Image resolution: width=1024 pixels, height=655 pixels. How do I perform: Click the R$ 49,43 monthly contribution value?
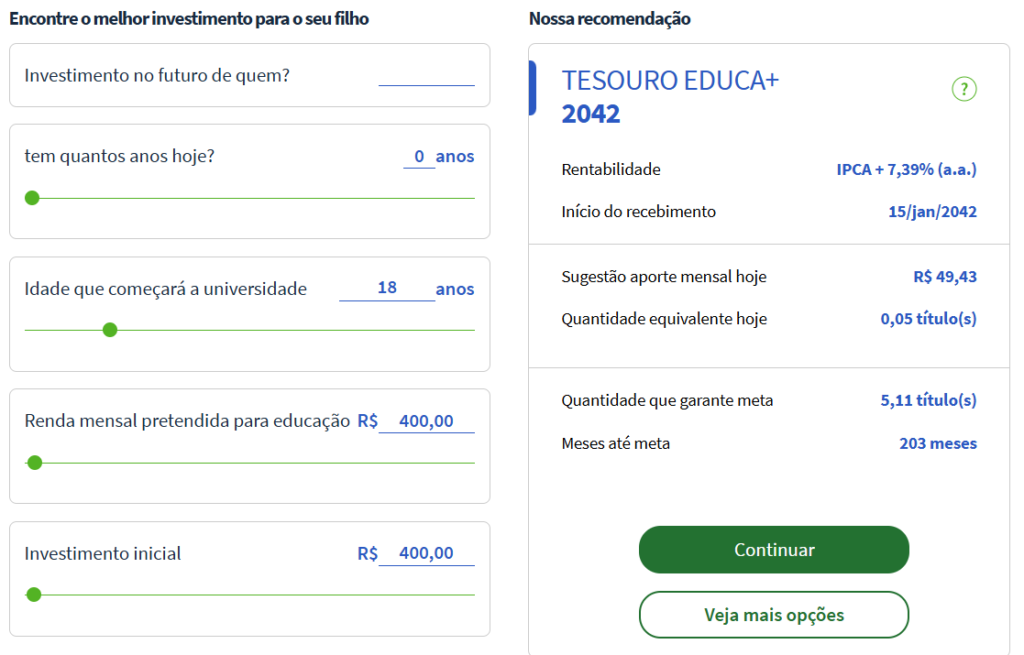[945, 277]
